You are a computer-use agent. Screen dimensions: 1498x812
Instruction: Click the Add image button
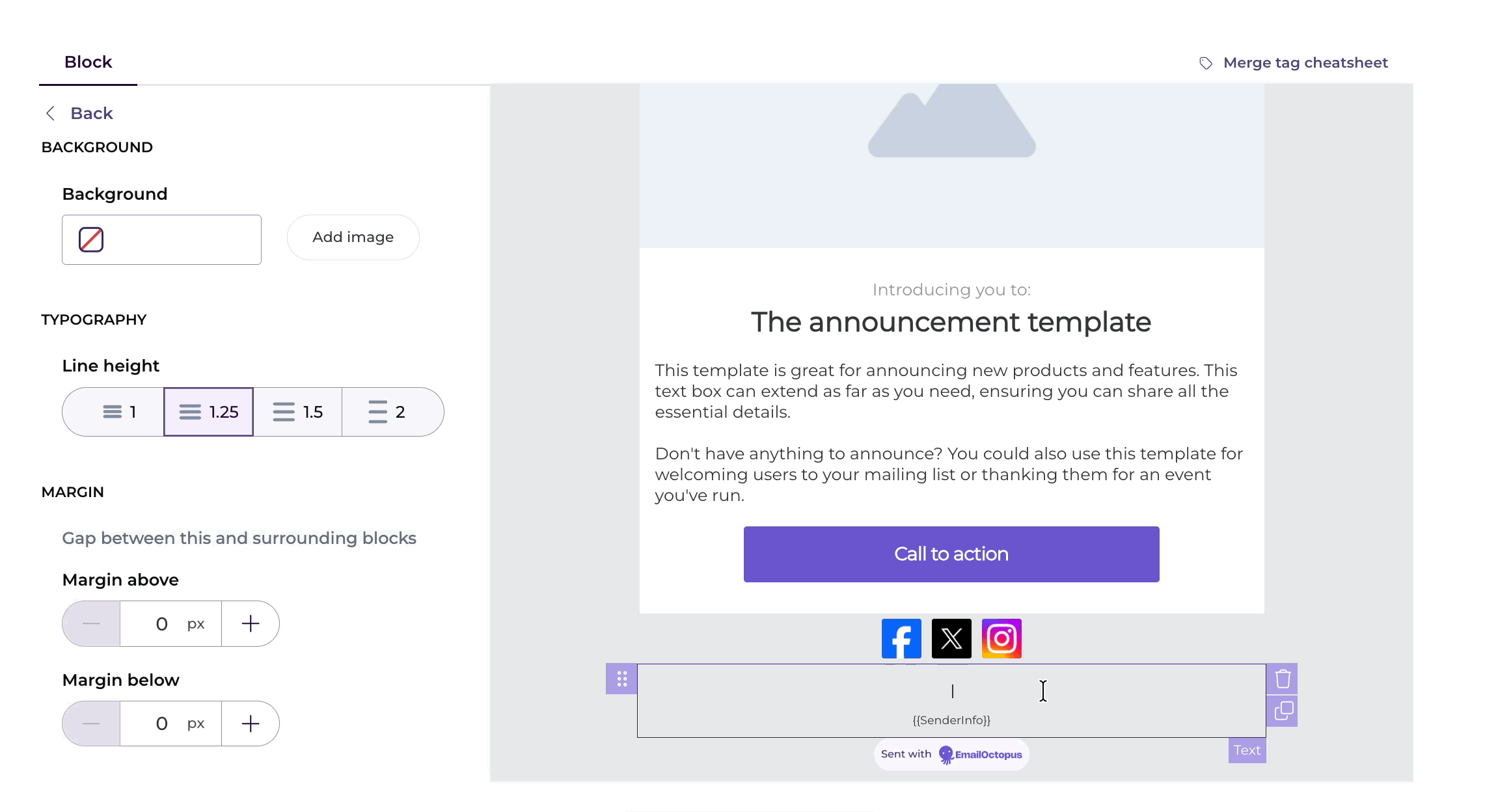tap(353, 237)
